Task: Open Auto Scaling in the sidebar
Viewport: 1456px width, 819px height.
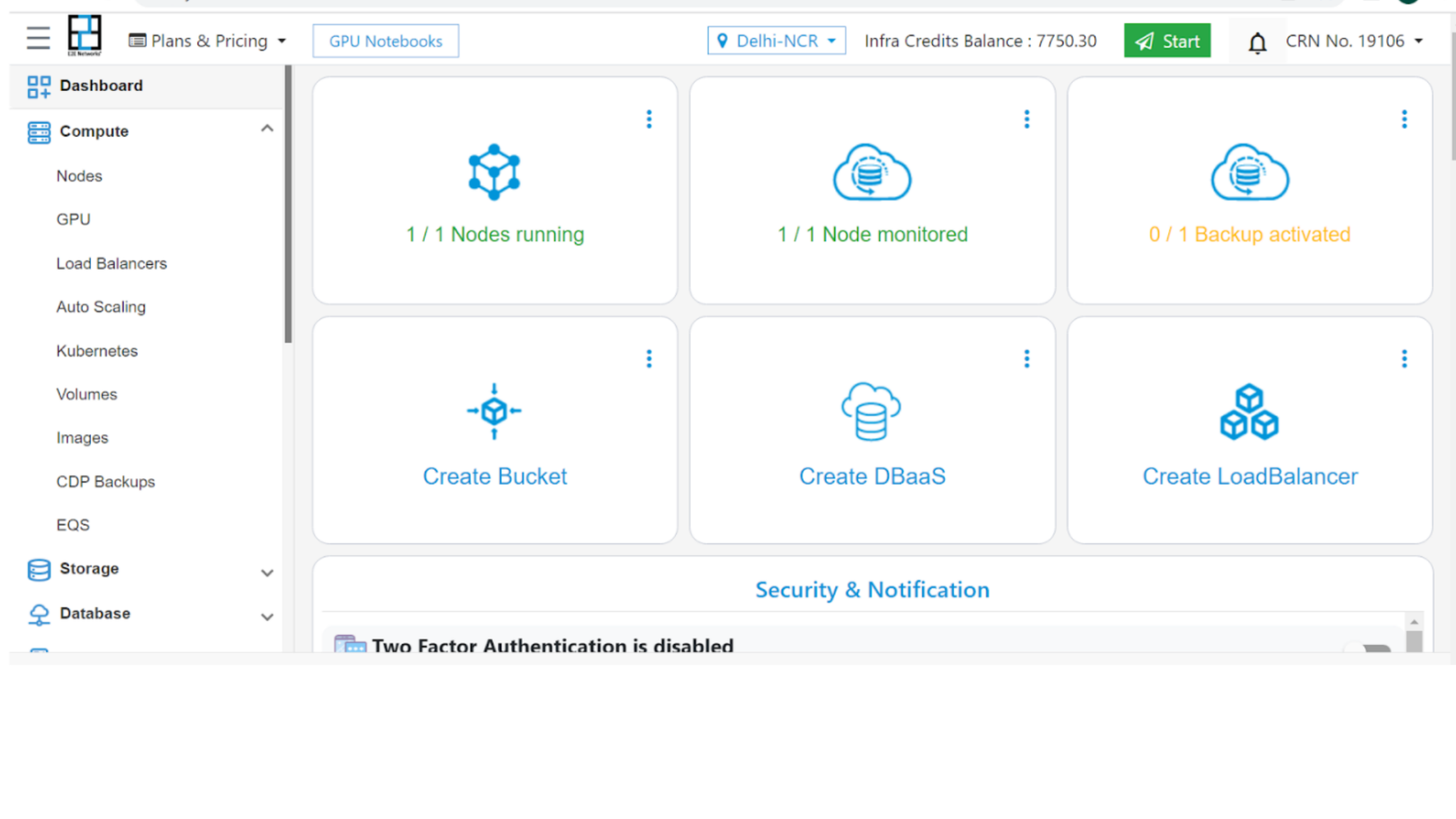Action: coord(101,307)
